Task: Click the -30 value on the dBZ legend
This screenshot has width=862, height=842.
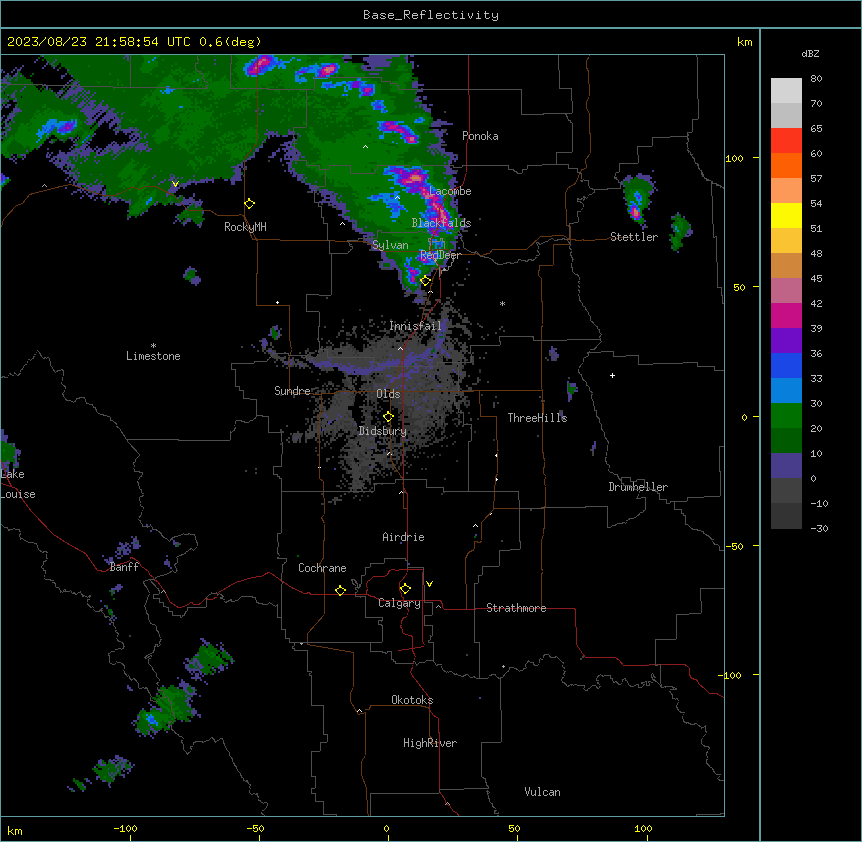Action: (x=819, y=528)
